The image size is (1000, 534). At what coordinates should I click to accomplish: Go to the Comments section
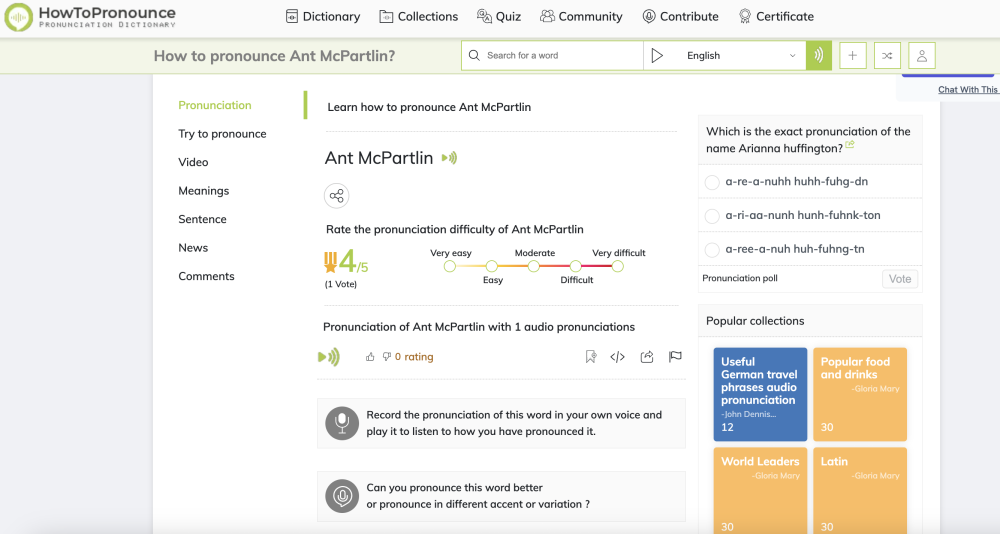point(206,276)
